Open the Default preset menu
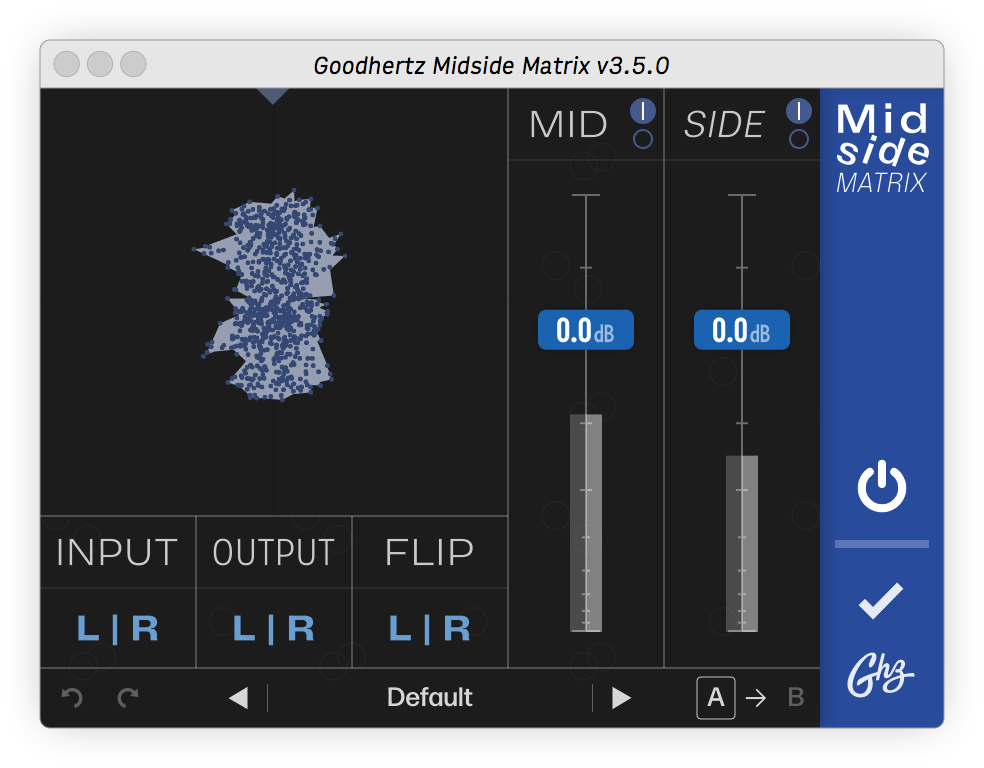Screen dimensions: 984x768 click(429, 698)
